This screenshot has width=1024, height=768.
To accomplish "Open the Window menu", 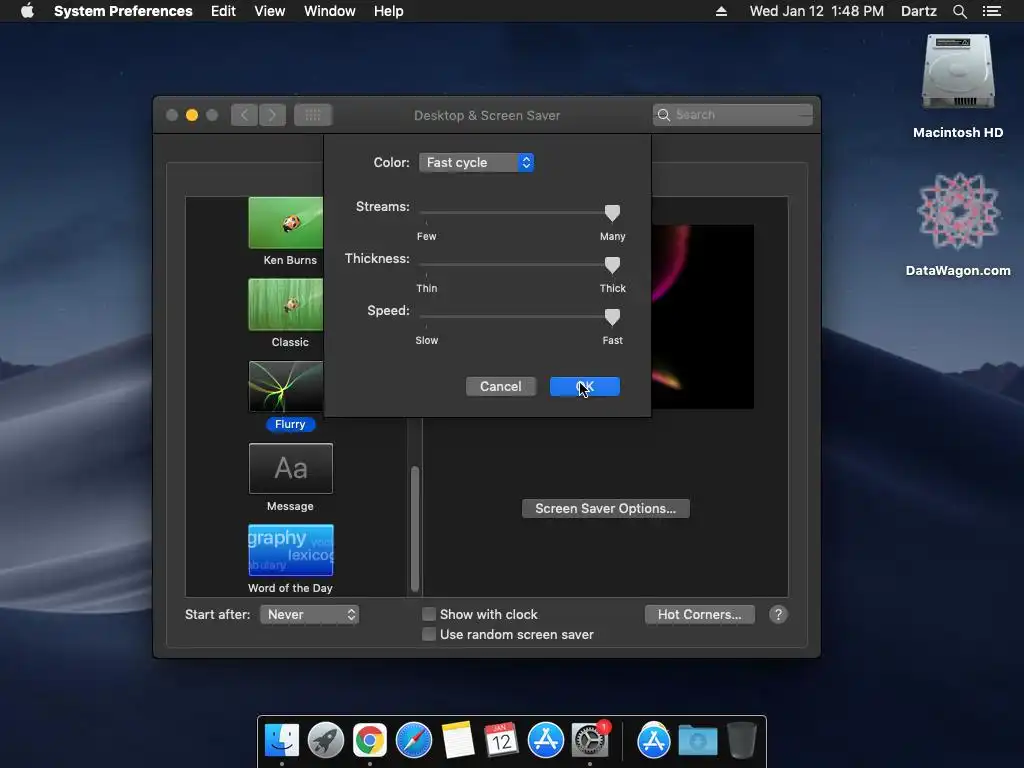I will pyautogui.click(x=330, y=11).
